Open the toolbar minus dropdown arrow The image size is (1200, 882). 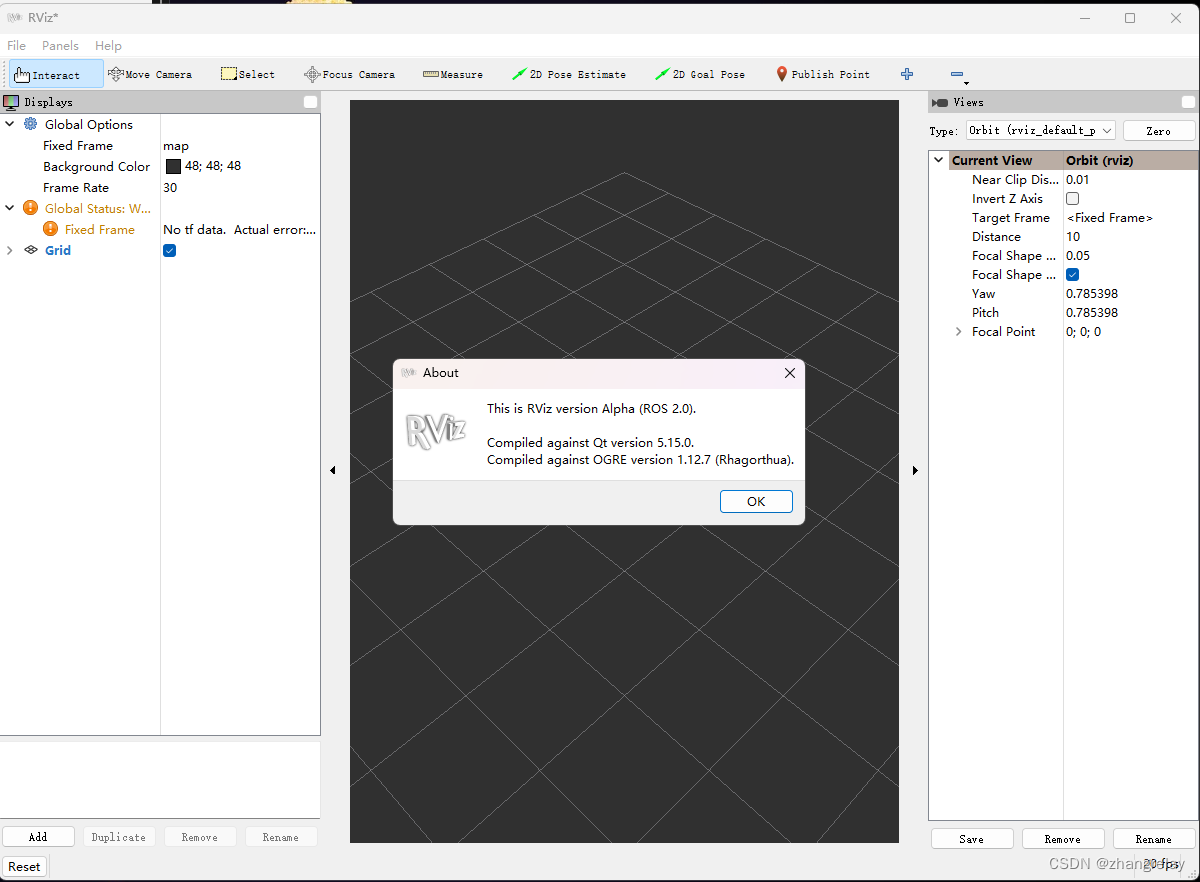pyautogui.click(x=967, y=83)
